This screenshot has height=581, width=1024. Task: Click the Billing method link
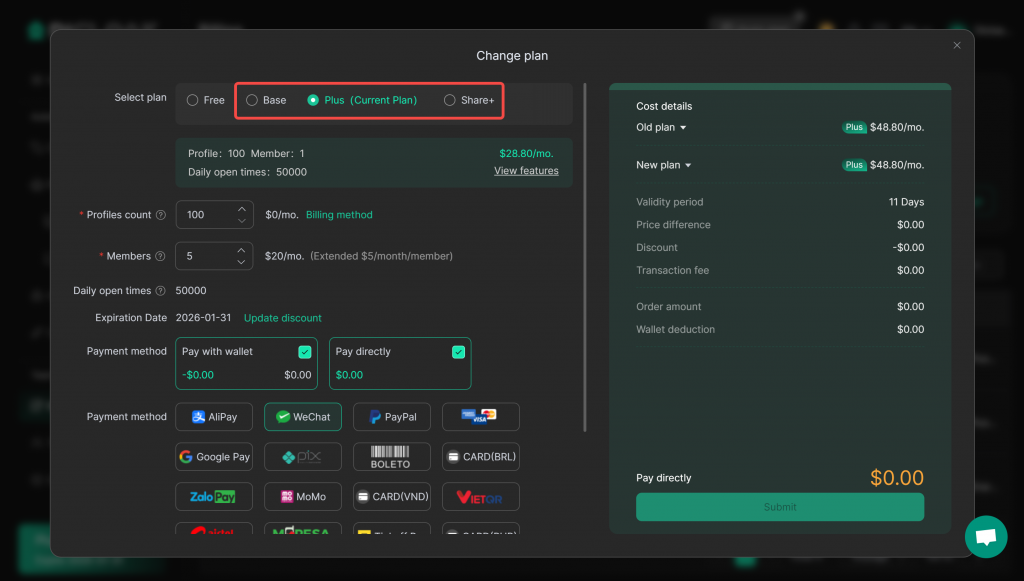tap(339, 215)
